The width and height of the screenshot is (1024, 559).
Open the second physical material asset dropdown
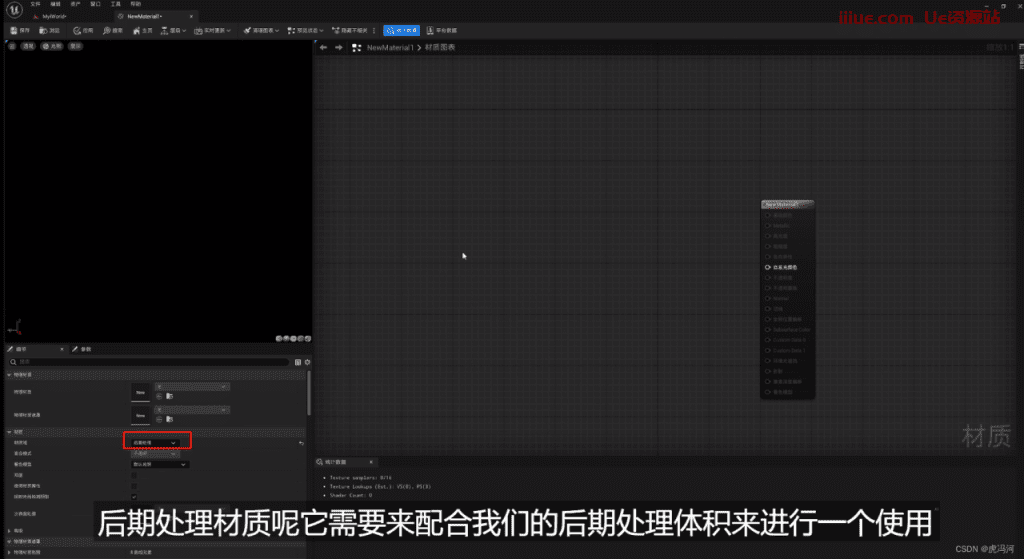(192, 410)
